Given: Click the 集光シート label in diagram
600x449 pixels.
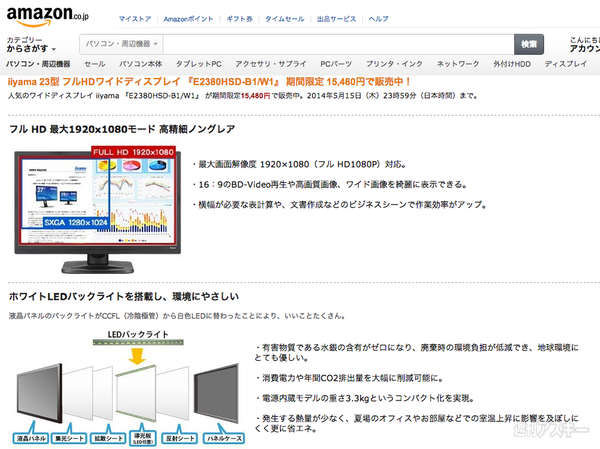Looking at the screenshot, I should (x=69, y=438).
